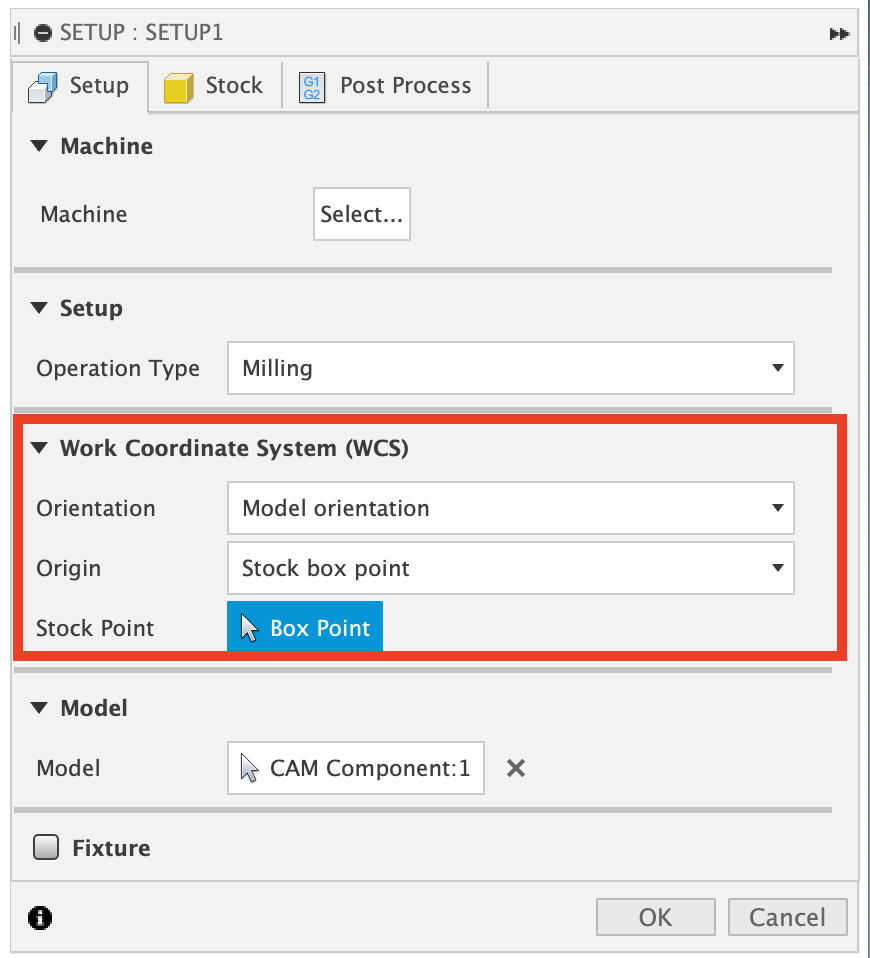
Task: Collapse the Machine section
Action: click(39, 146)
